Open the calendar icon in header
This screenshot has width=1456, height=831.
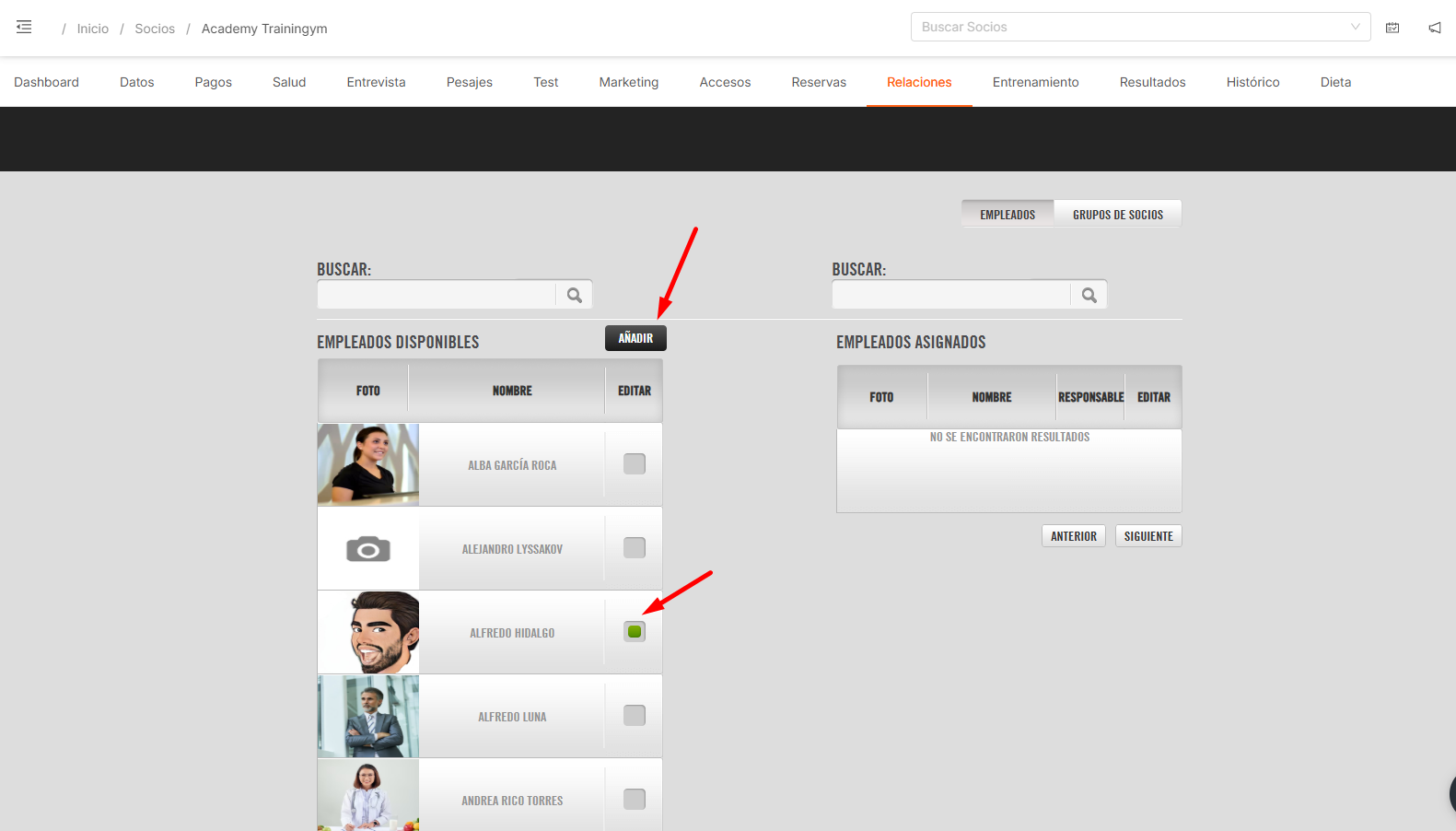[x=1392, y=28]
